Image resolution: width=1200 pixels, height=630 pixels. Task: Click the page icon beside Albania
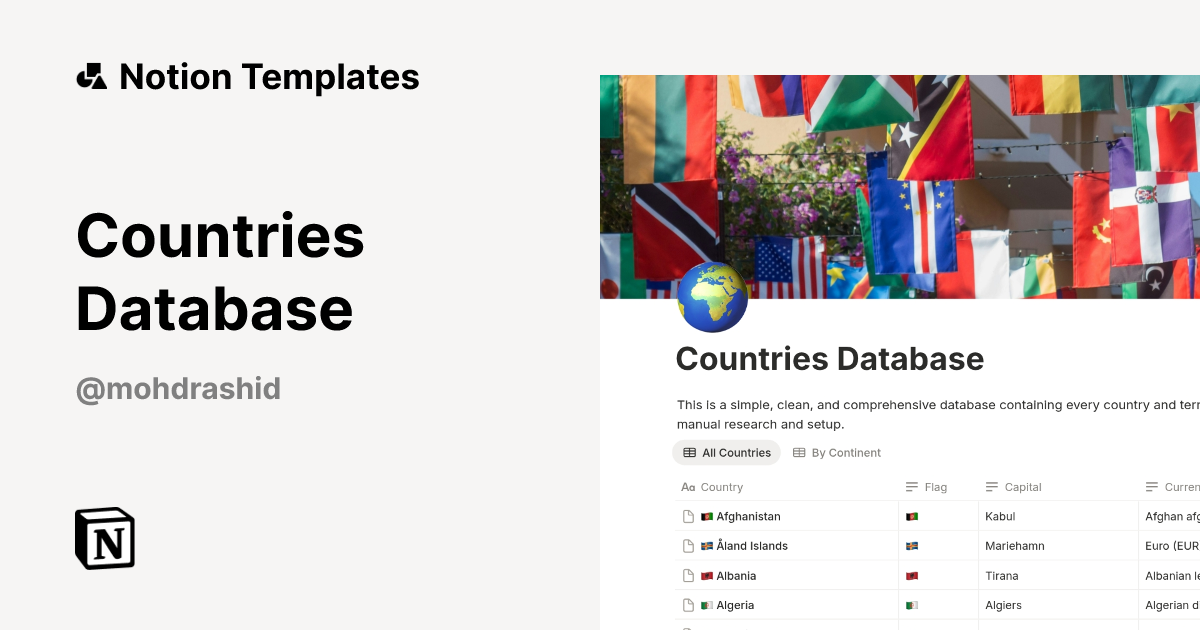coord(688,576)
